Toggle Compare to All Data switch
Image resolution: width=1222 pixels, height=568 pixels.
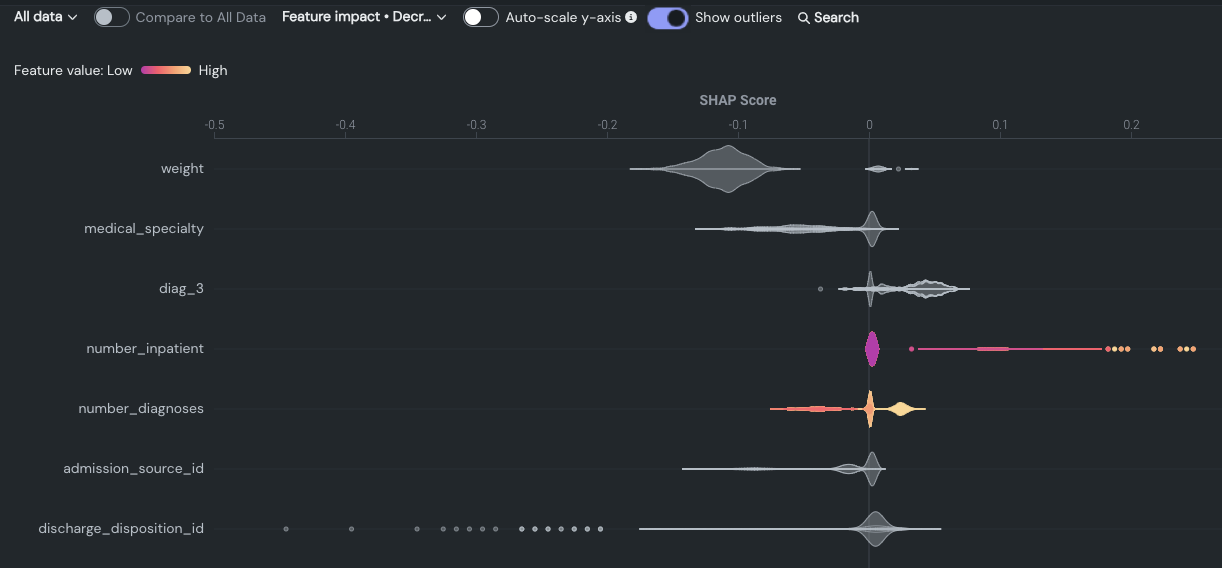(111, 18)
